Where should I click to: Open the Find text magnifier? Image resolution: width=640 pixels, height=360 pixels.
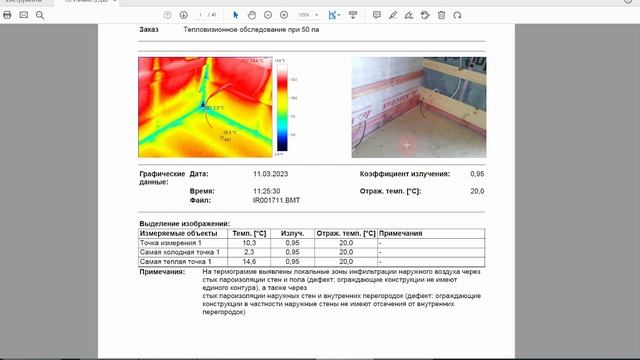[40, 15]
